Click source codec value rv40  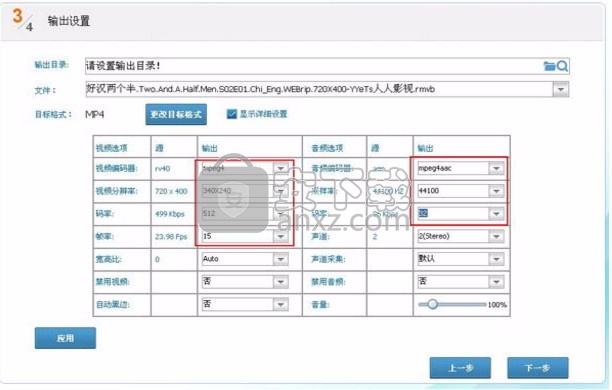point(162,169)
